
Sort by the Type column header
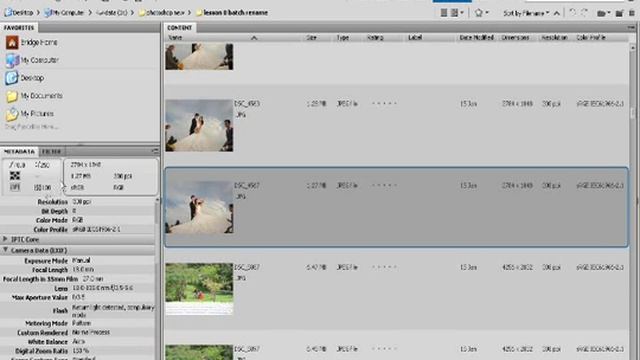click(342, 38)
